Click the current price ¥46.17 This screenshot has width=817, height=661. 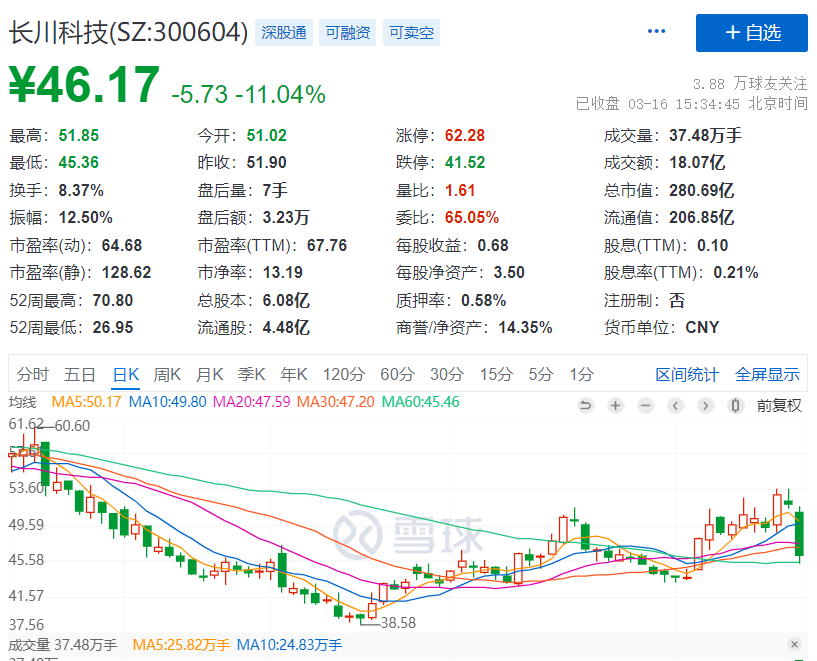click(84, 84)
